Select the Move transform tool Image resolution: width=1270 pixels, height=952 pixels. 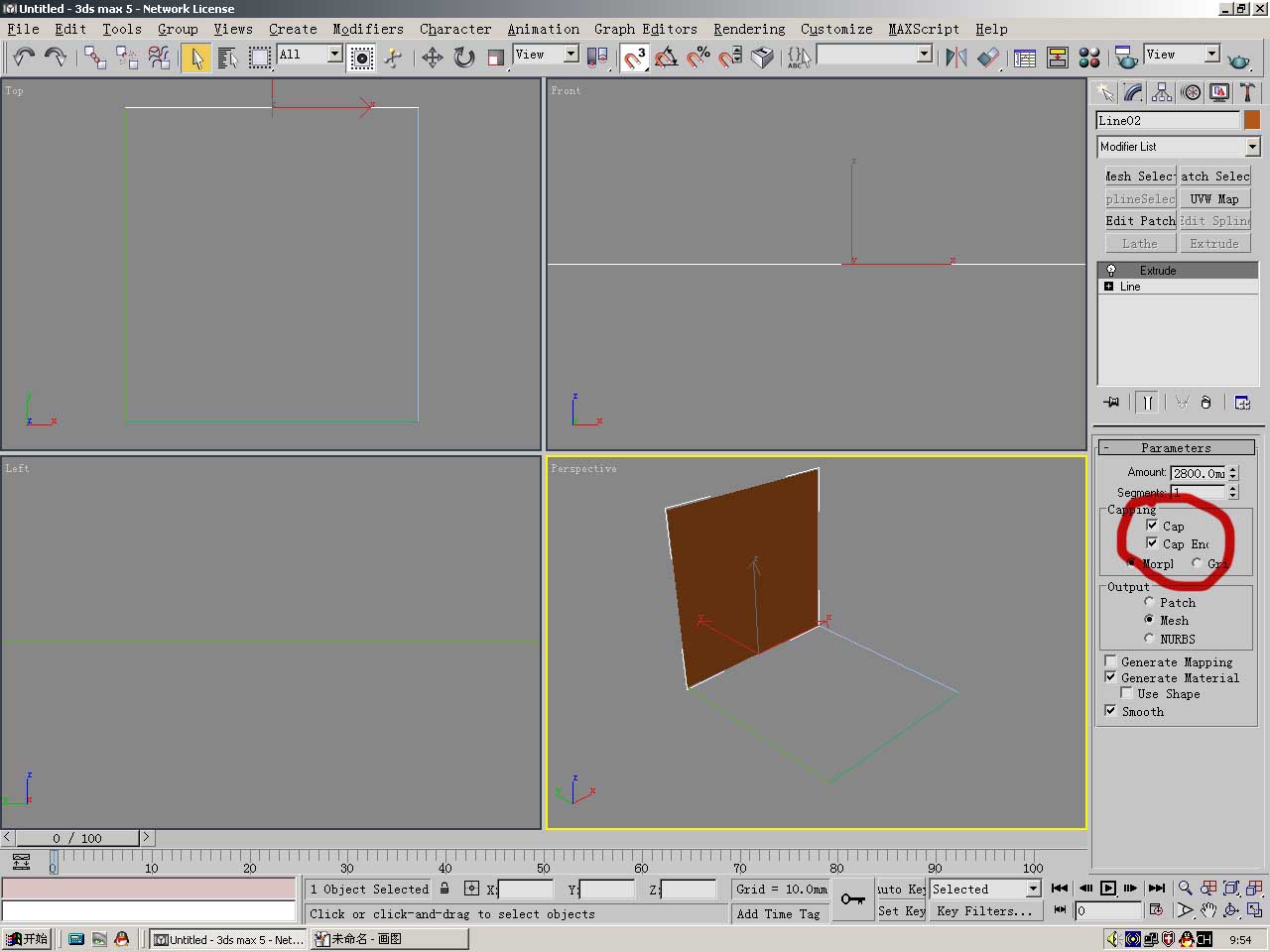(432, 58)
